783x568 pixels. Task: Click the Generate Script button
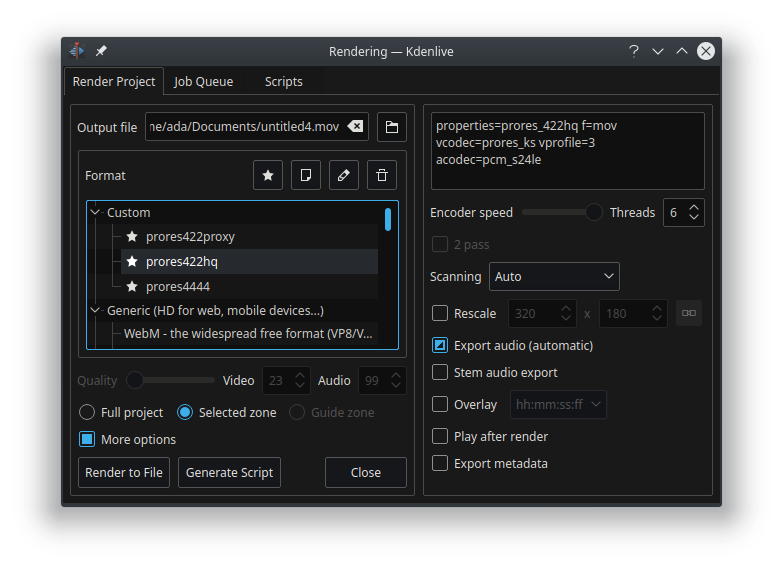[x=229, y=472]
